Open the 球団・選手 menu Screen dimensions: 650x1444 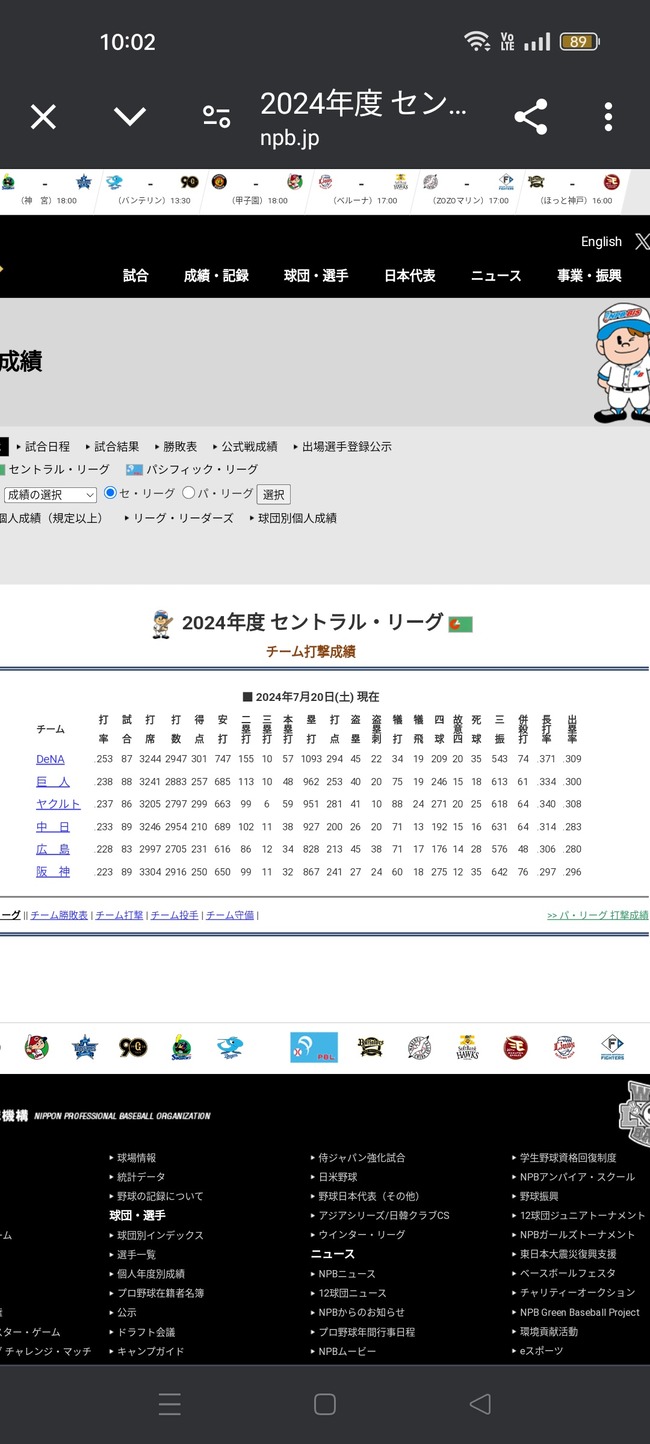pyautogui.click(x=316, y=275)
